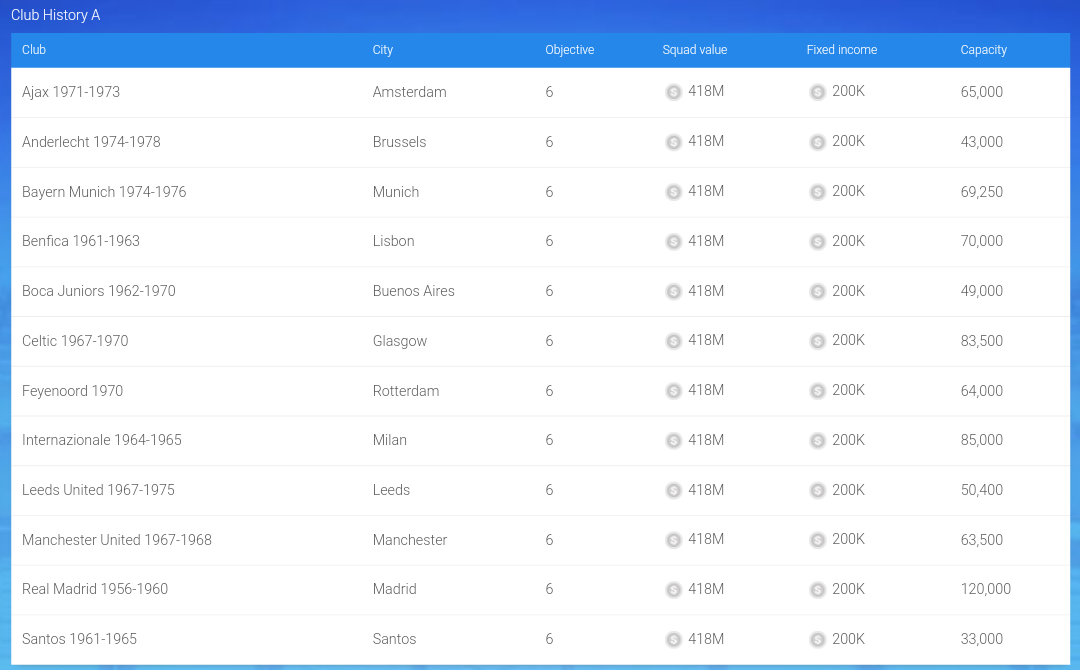Sort by the Fixed income column header

842,50
